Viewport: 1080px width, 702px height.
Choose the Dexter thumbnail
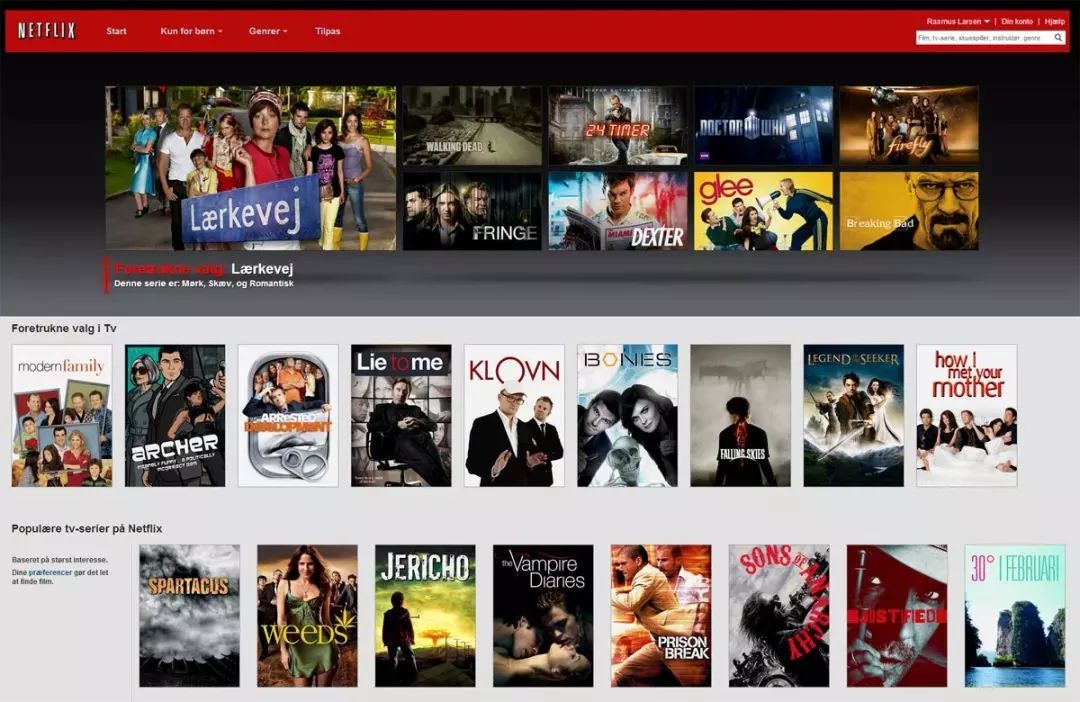pos(618,211)
